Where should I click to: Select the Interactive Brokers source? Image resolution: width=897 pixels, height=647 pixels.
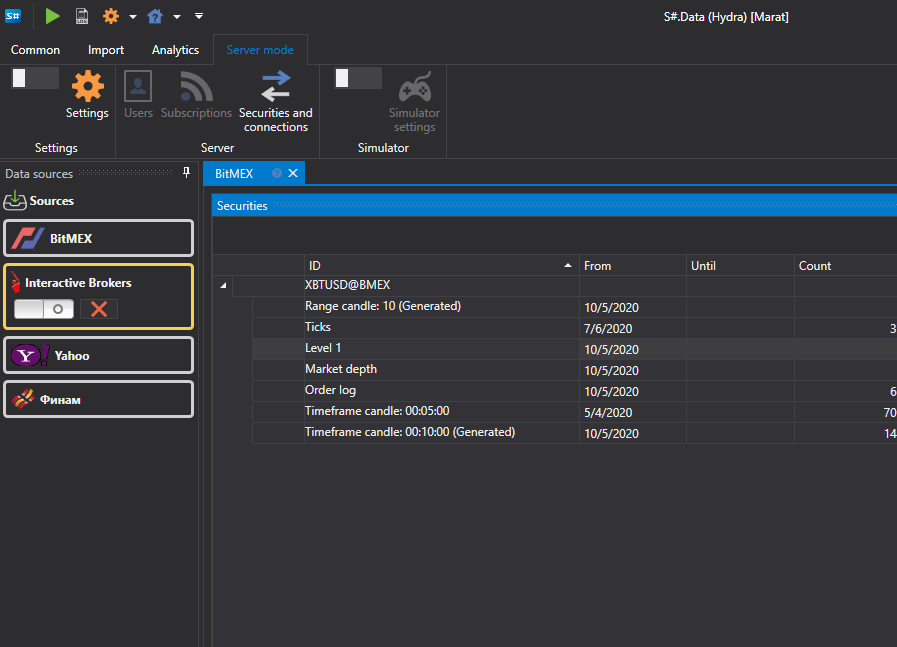[98, 296]
